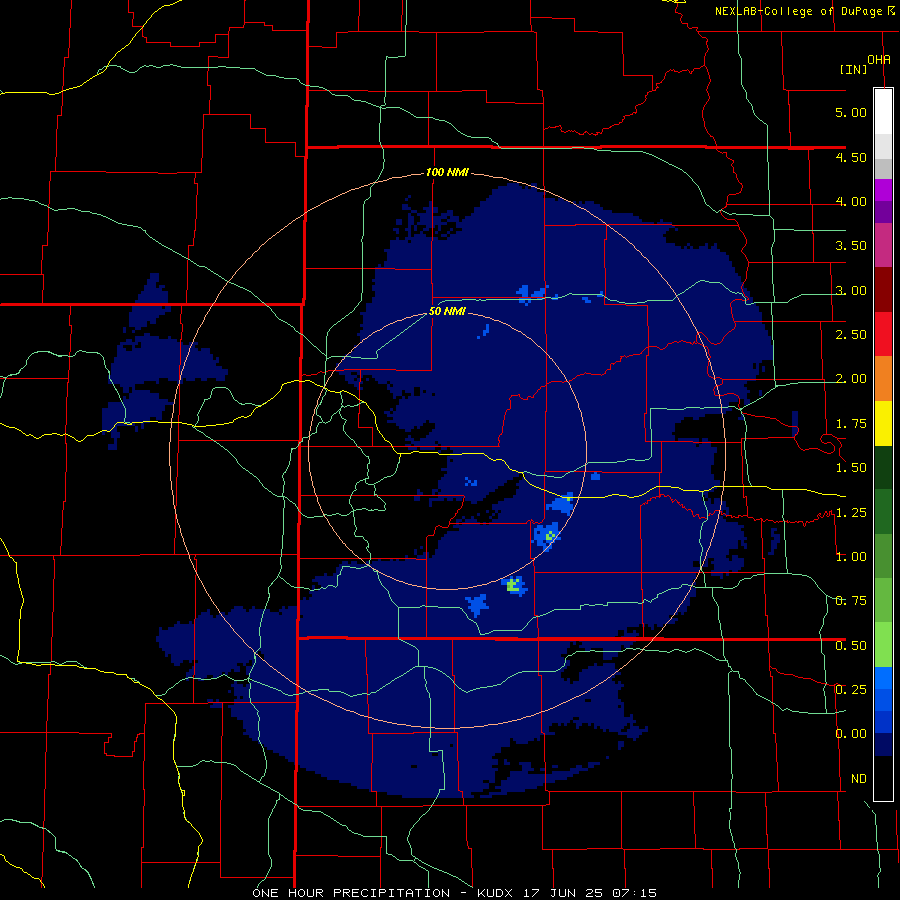Select the 4.50 legend value
This screenshot has width=900, height=900.
pyautogui.click(x=851, y=157)
